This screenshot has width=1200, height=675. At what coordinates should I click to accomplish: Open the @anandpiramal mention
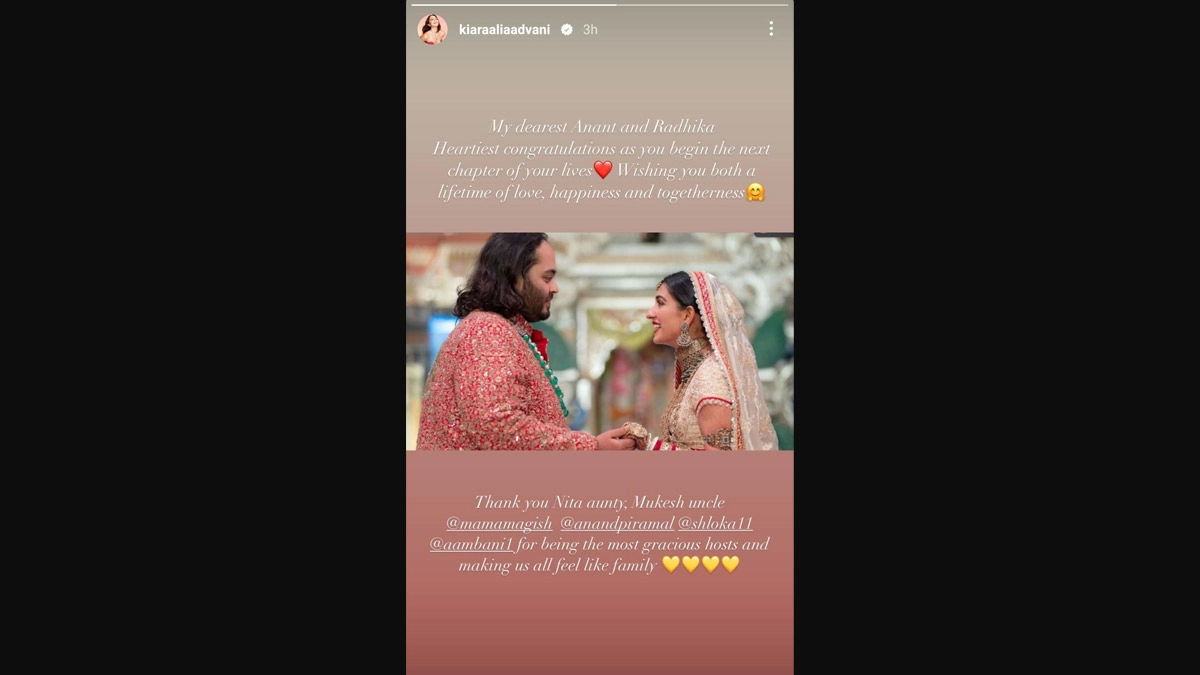[x=617, y=523]
